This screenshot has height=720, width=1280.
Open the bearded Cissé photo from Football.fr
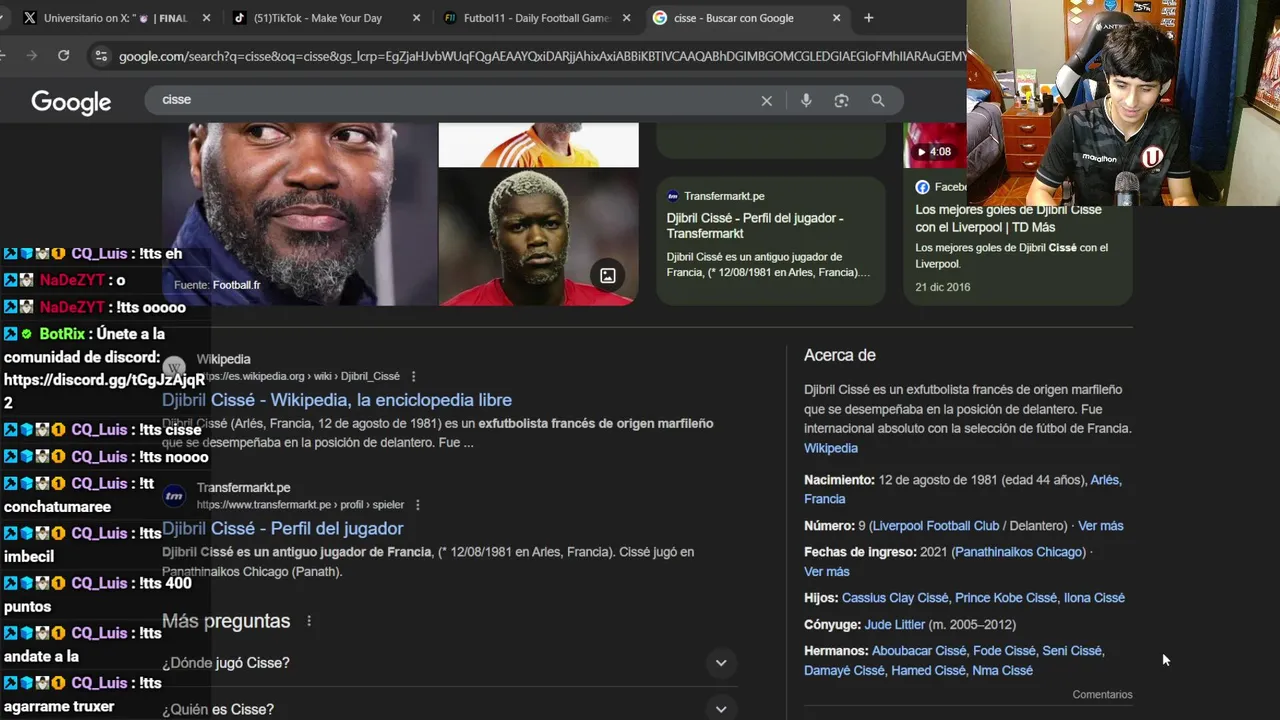[x=299, y=214]
